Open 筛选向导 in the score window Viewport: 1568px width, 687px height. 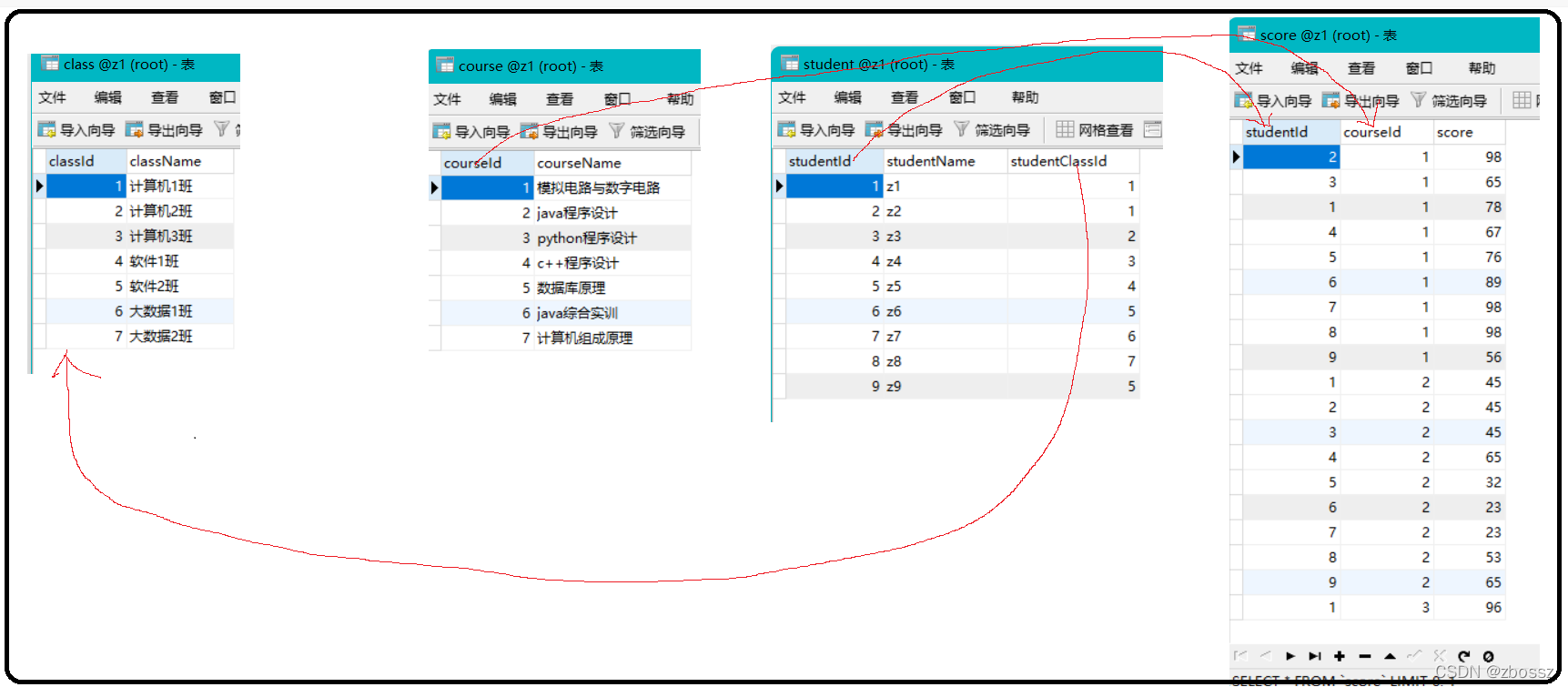(x=1448, y=100)
